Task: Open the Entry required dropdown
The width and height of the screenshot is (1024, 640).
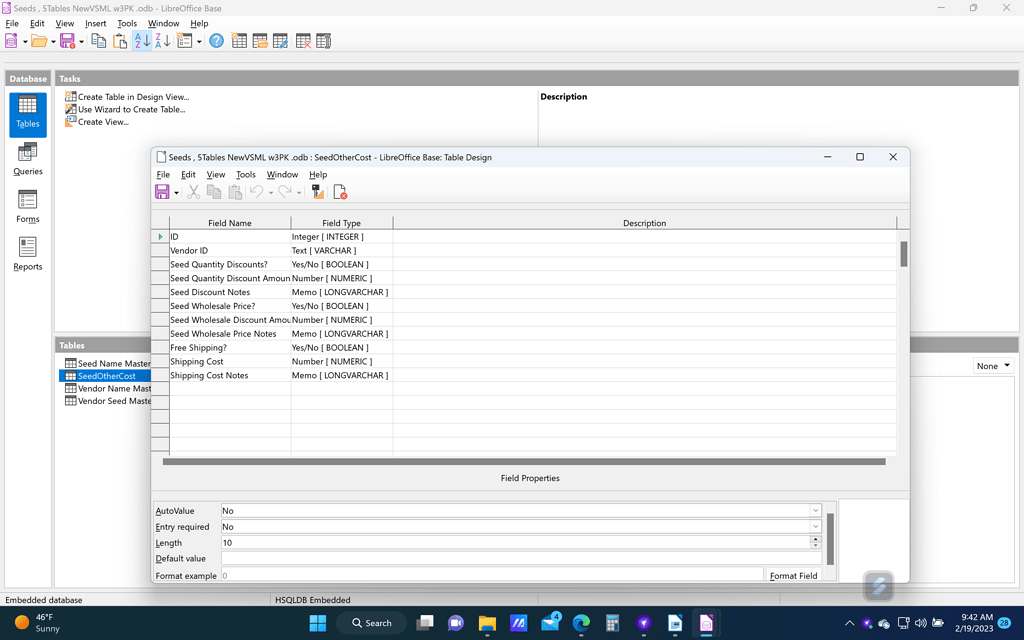Action: coord(815,526)
